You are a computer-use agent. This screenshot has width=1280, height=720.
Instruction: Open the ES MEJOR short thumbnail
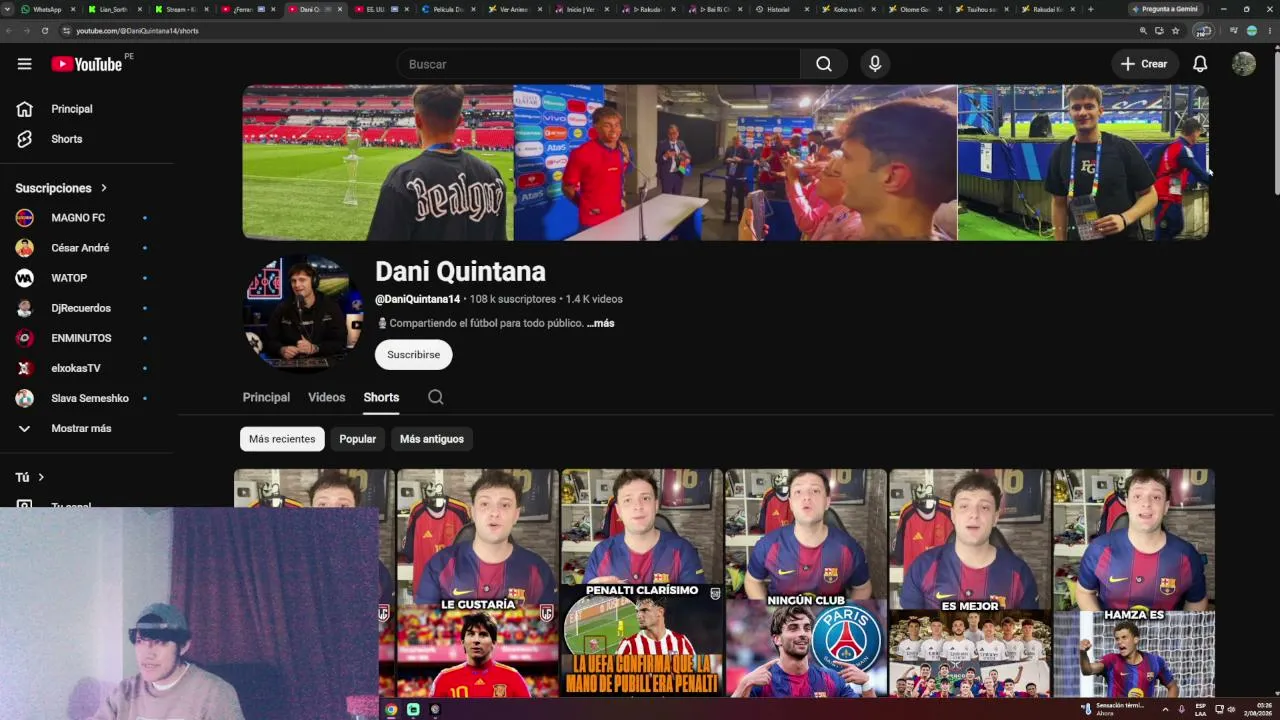tap(970, 583)
